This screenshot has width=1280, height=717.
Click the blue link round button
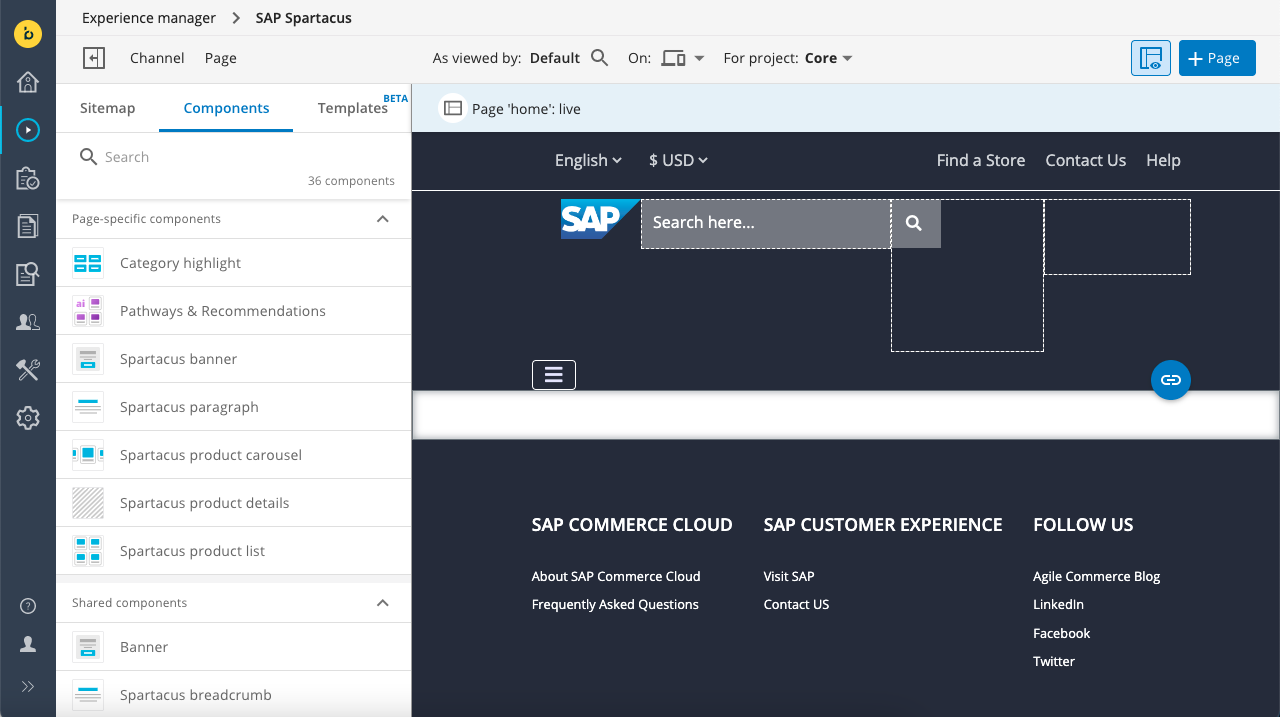coord(1171,380)
